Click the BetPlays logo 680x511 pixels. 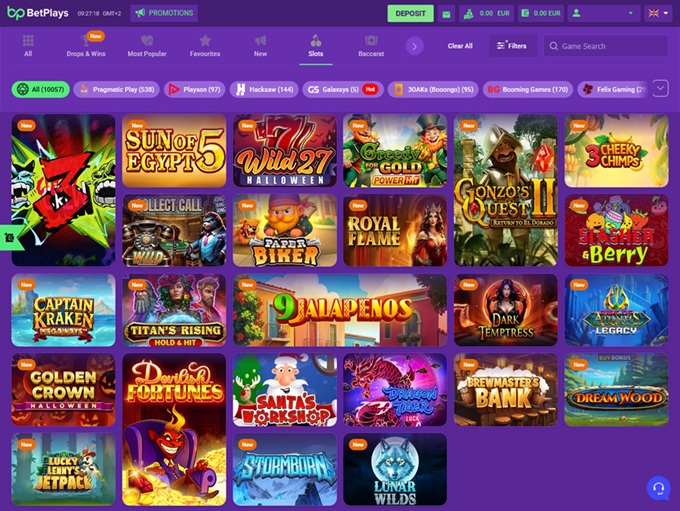click(38, 13)
